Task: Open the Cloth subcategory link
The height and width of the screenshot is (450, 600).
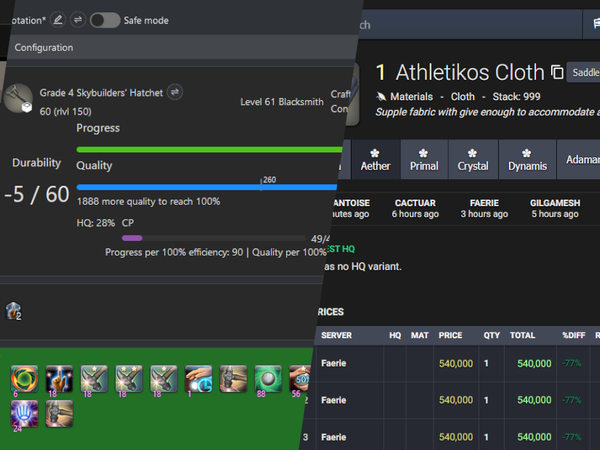Action: pos(463,96)
